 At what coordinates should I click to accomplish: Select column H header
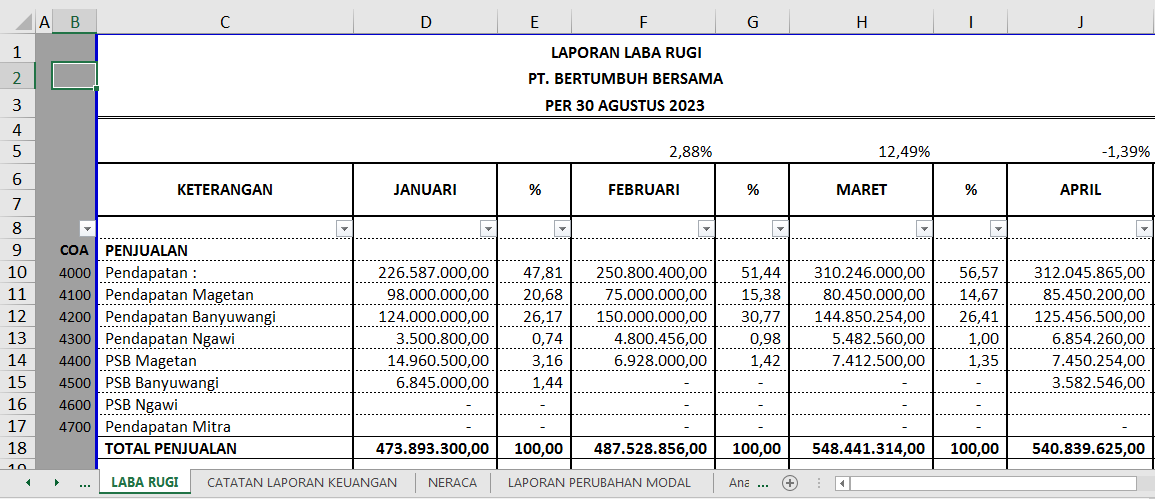click(x=861, y=23)
